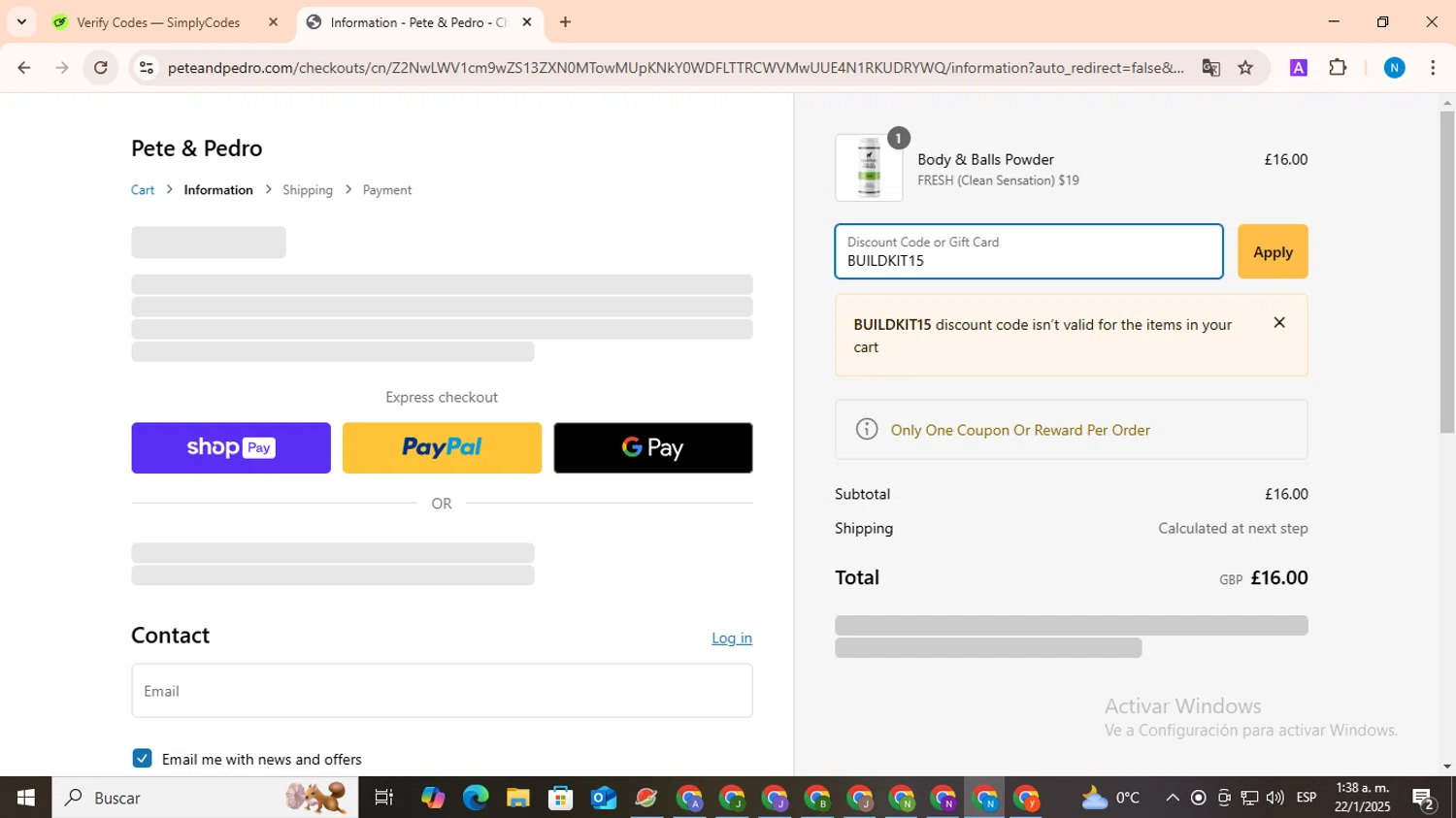The width and height of the screenshot is (1456, 818).
Task: Open the Windows Start menu
Action: [x=25, y=798]
